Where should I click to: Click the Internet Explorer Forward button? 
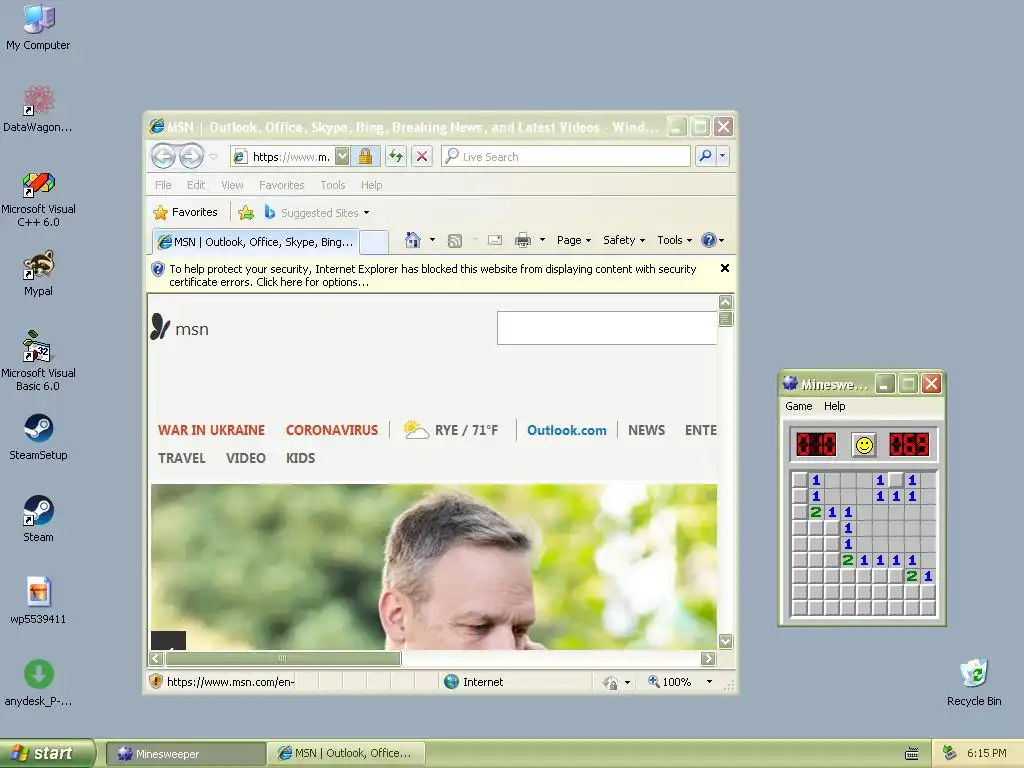tap(191, 156)
